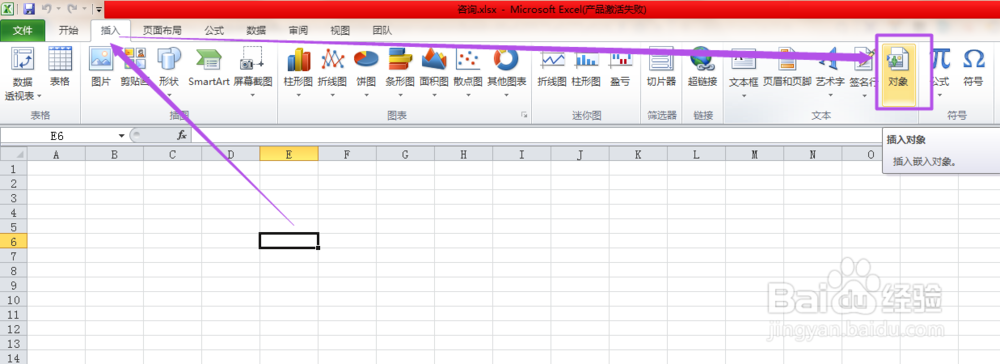The height and width of the screenshot is (364, 1000).
Task: Insert header and footer (页眉和页脚)
Action: click(788, 67)
